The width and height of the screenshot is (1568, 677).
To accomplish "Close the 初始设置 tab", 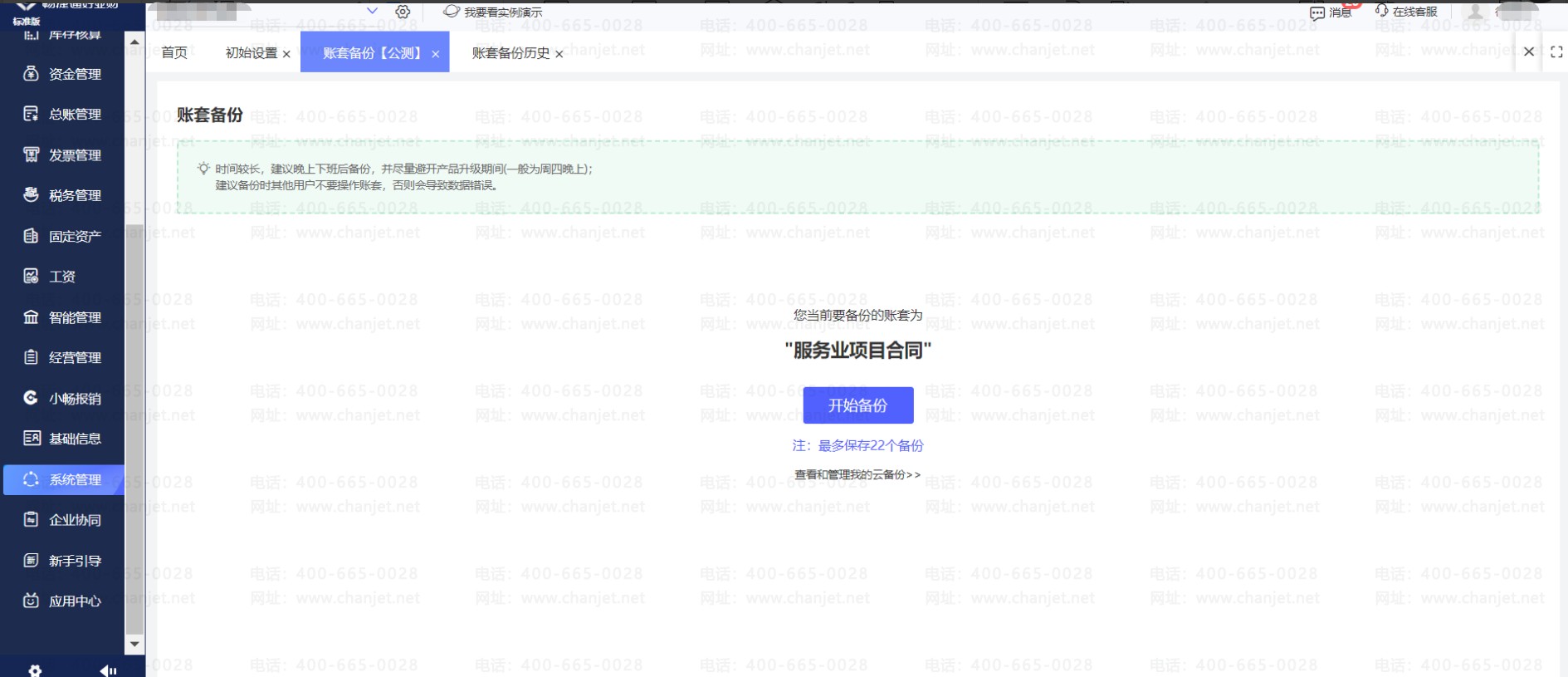I will (x=286, y=54).
